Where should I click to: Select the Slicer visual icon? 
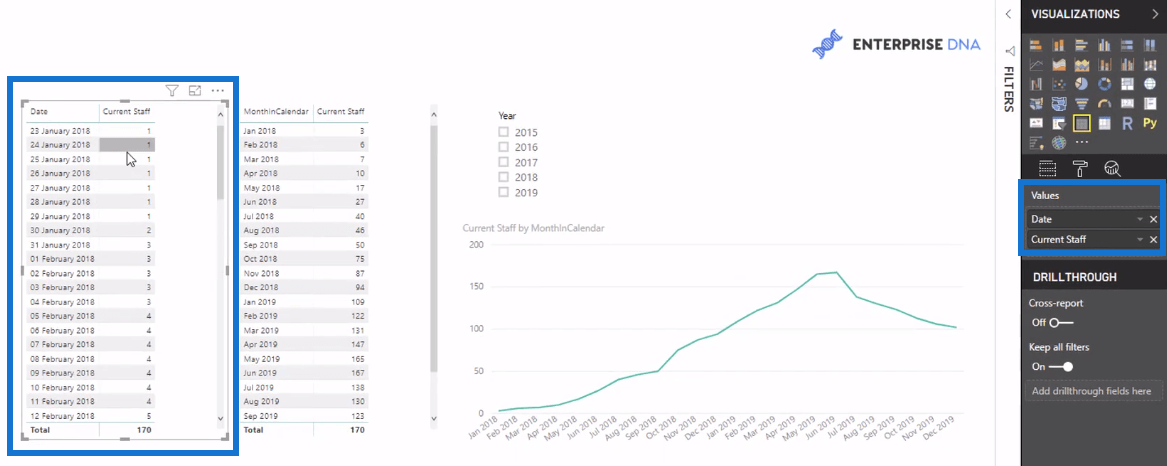[x=1058, y=123]
